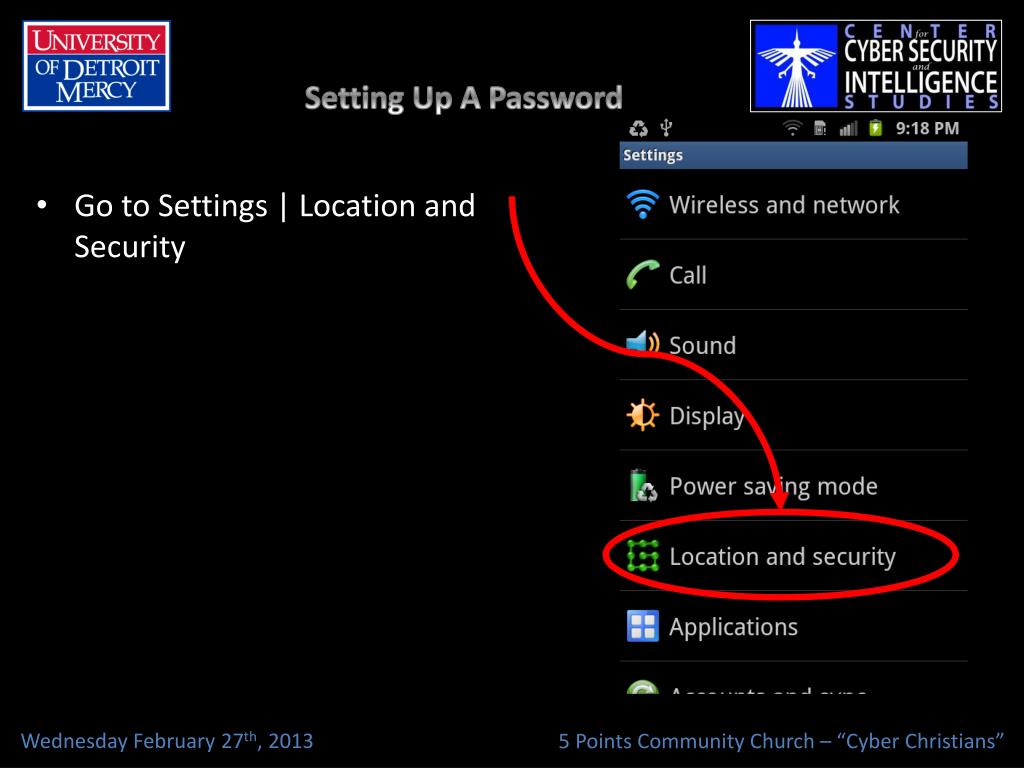This screenshot has height=768, width=1024.
Task: Click the battery indicator in status bar
Action: tap(876, 128)
